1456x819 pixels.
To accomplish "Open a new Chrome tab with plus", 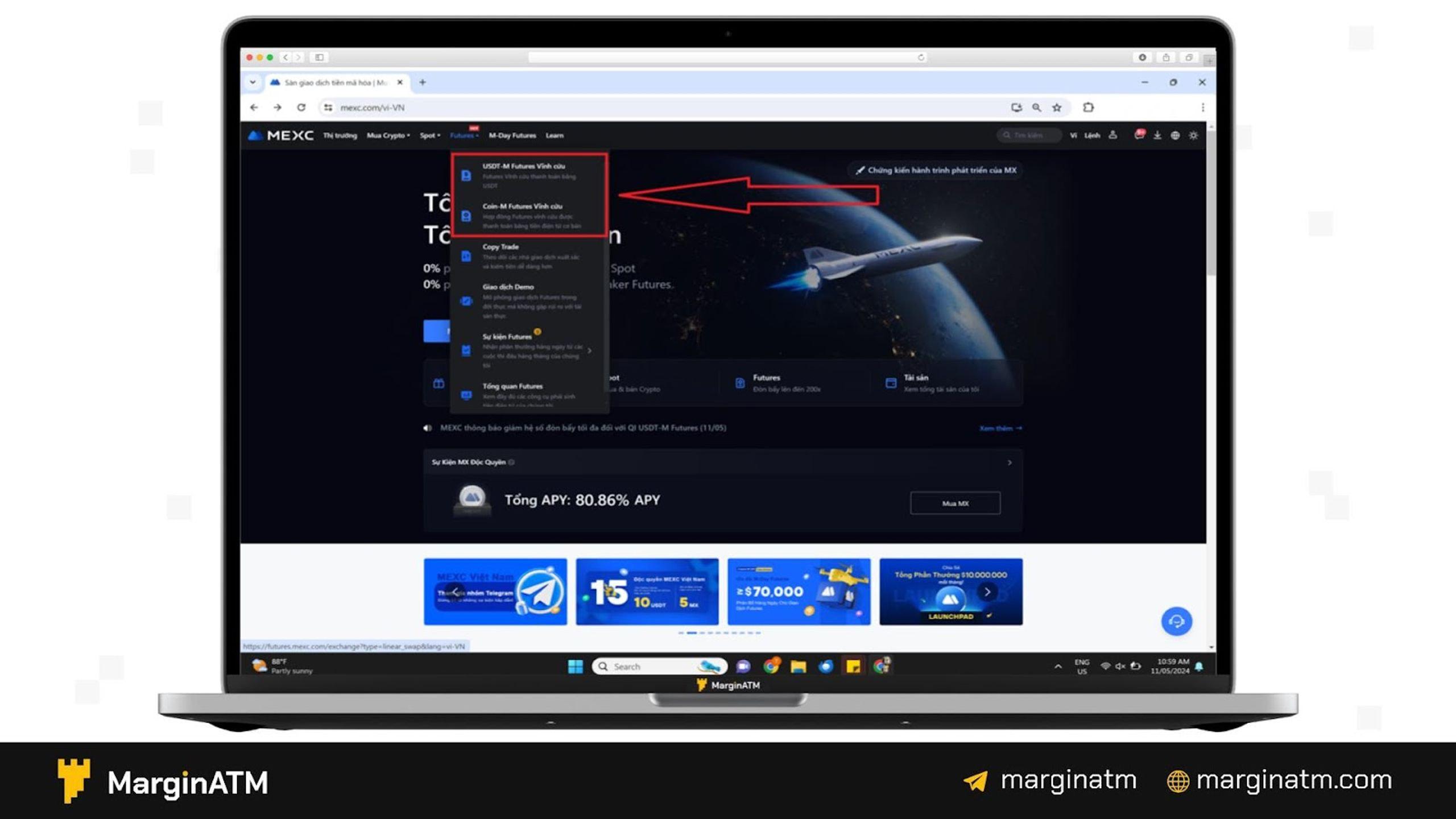I will click(423, 82).
